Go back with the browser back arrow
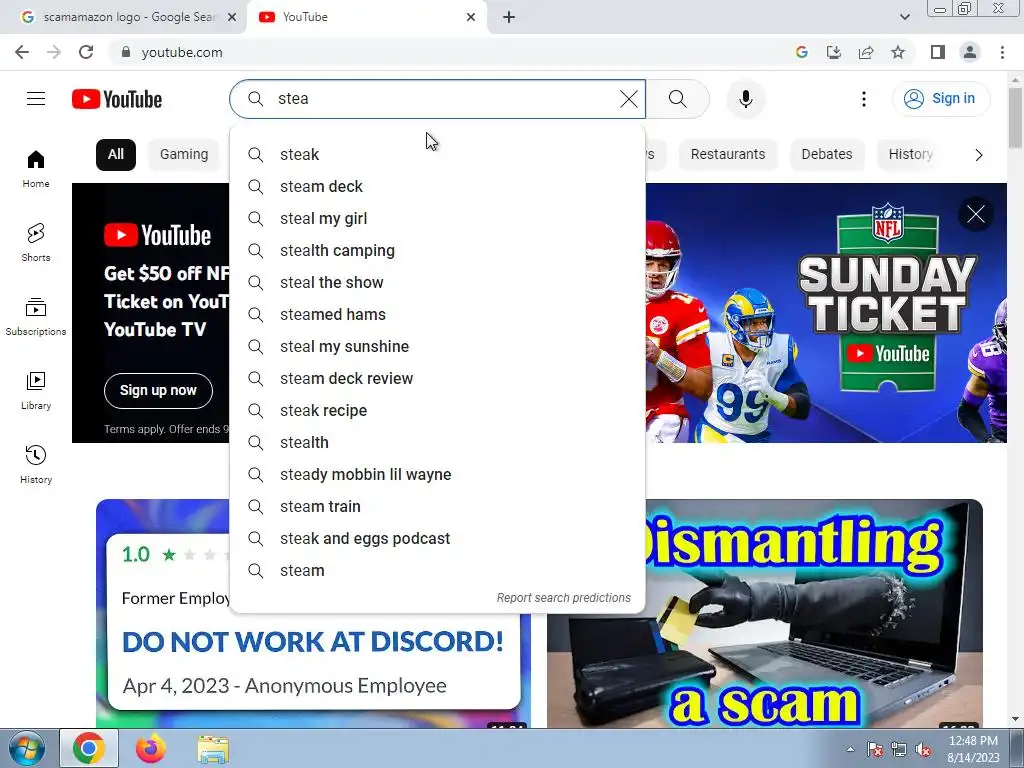1024x768 pixels. pyautogui.click(x=22, y=52)
